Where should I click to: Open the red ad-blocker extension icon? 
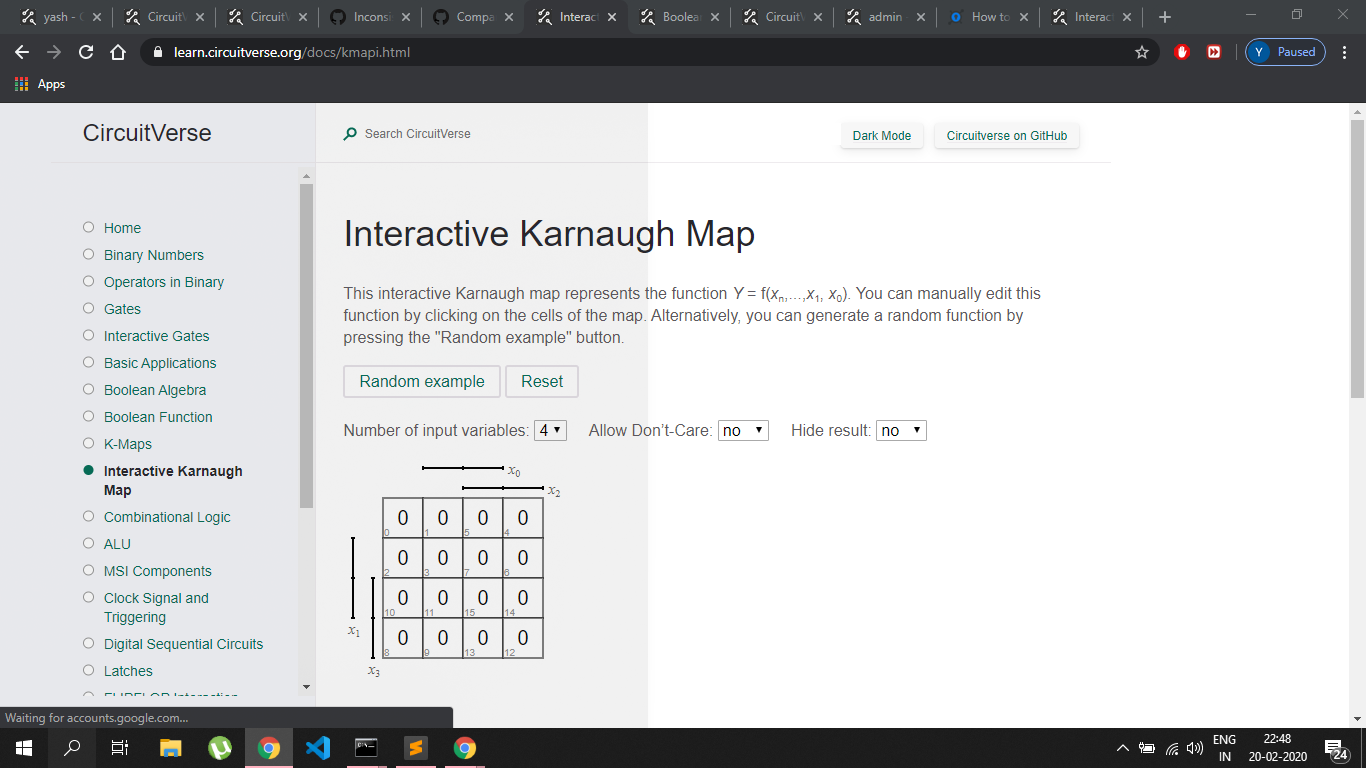click(1182, 52)
